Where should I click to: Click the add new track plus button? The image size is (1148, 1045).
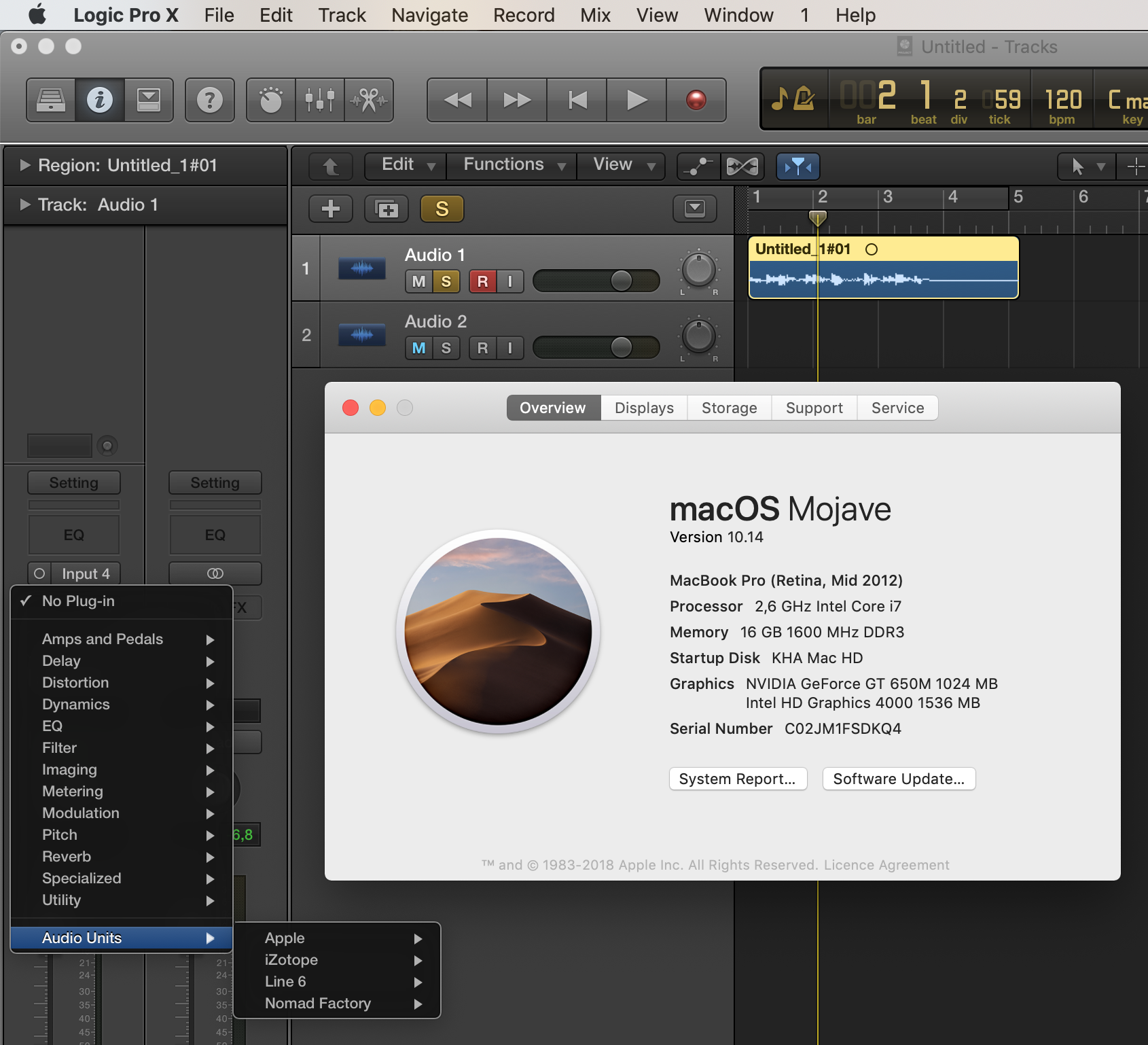tap(331, 209)
